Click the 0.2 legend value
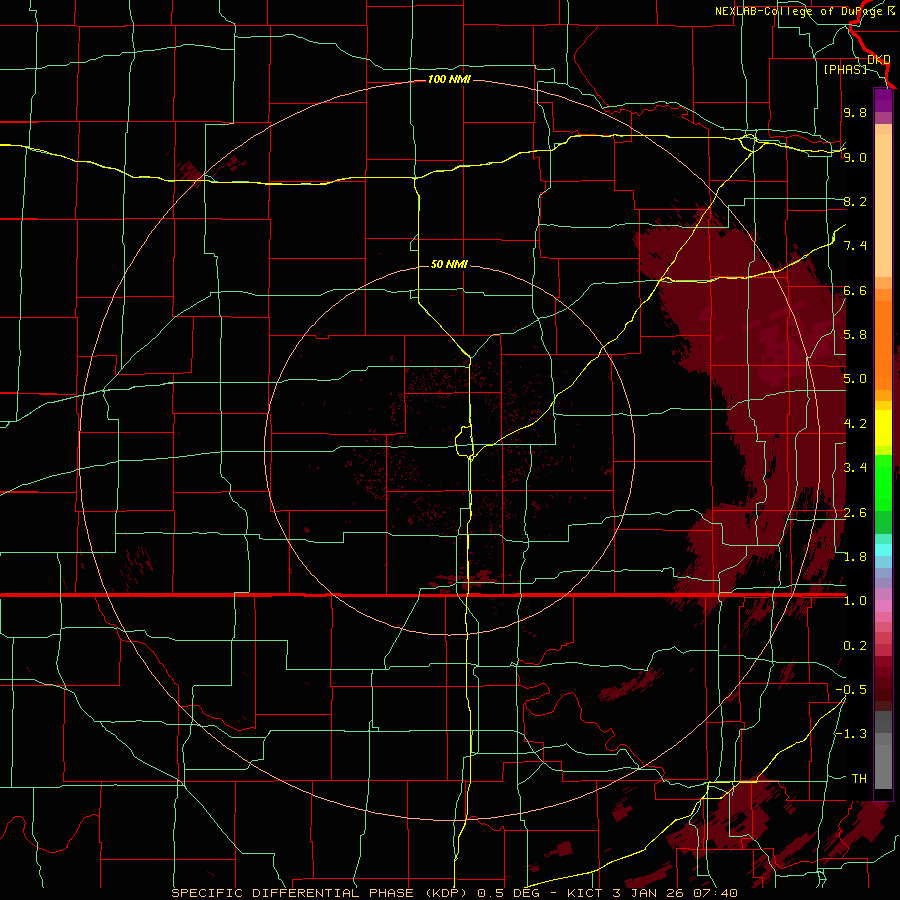 [x=855, y=646]
